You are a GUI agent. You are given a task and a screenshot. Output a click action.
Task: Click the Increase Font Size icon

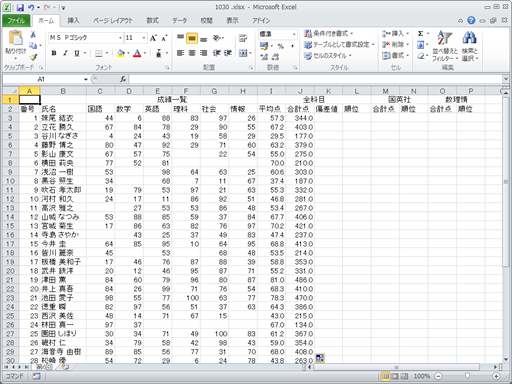[153, 38]
